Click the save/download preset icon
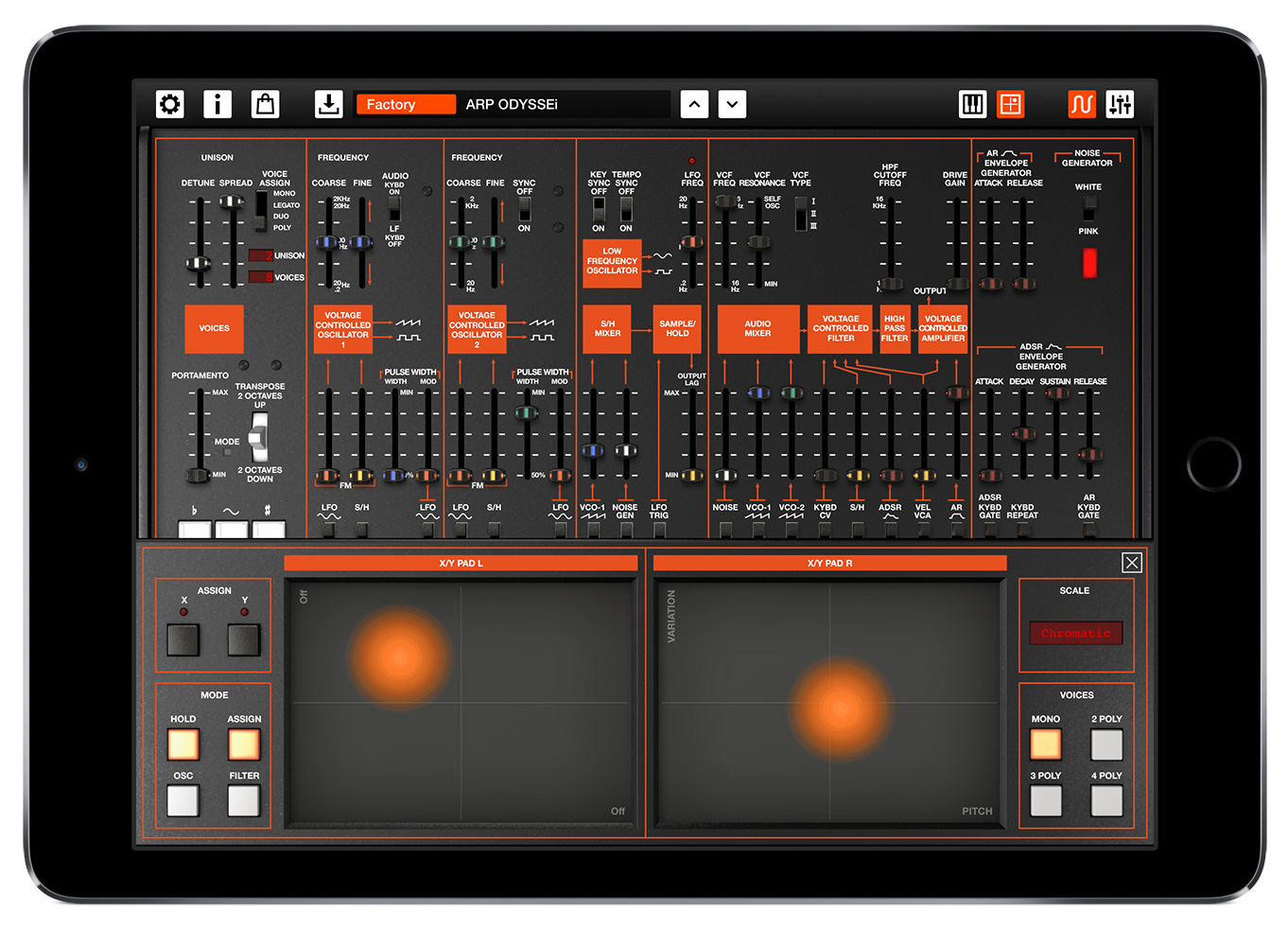This screenshot has height=925, width=1288. 329,104
